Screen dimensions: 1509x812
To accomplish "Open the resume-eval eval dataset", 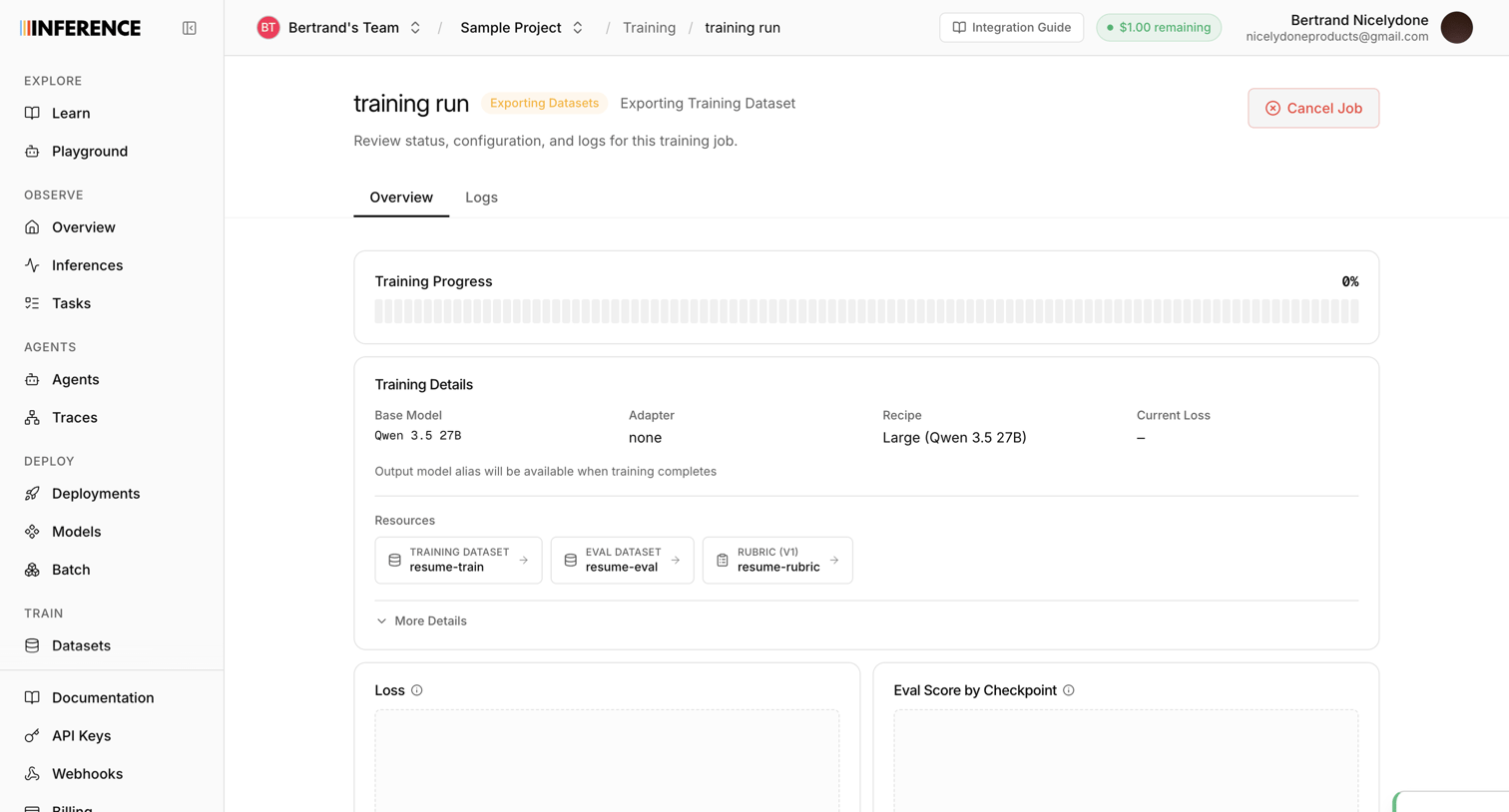I will click(x=622, y=561).
